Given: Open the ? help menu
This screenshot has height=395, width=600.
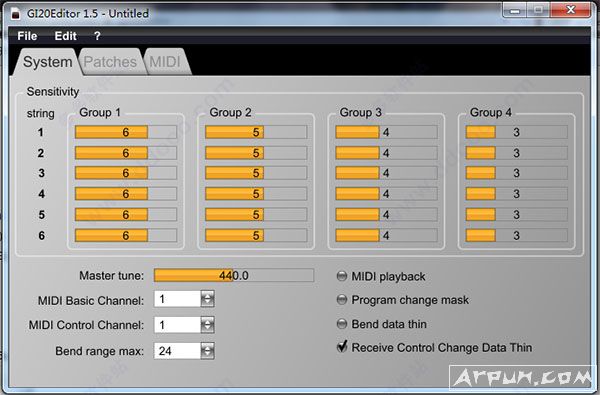Looking at the screenshot, I should pyautogui.click(x=97, y=36).
